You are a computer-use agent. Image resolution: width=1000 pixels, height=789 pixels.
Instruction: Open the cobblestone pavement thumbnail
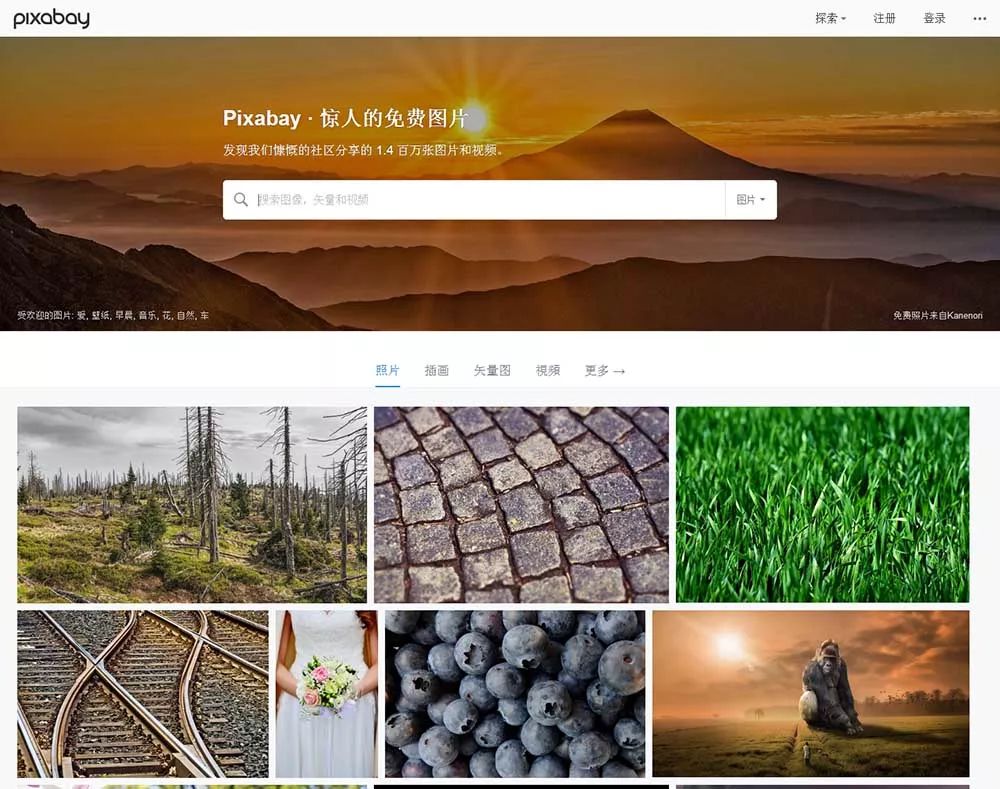tap(521, 505)
